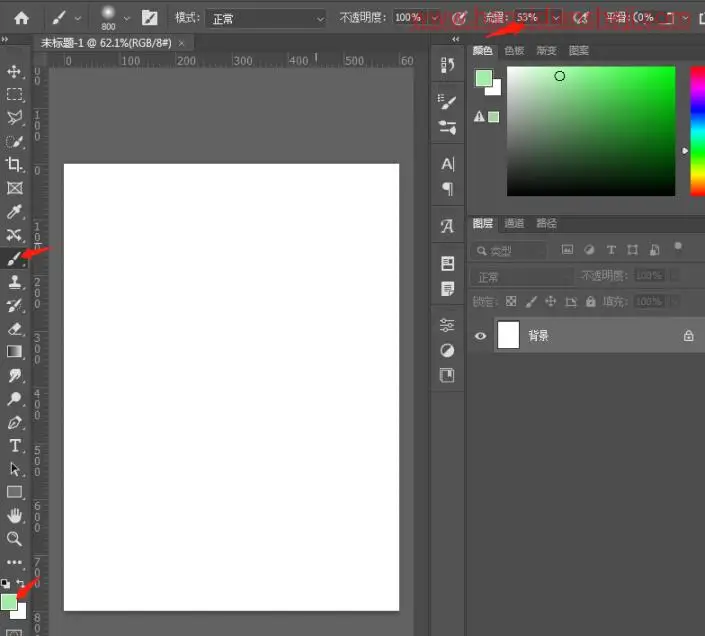
Task: Select the Frame tool
Action: pos(15,188)
